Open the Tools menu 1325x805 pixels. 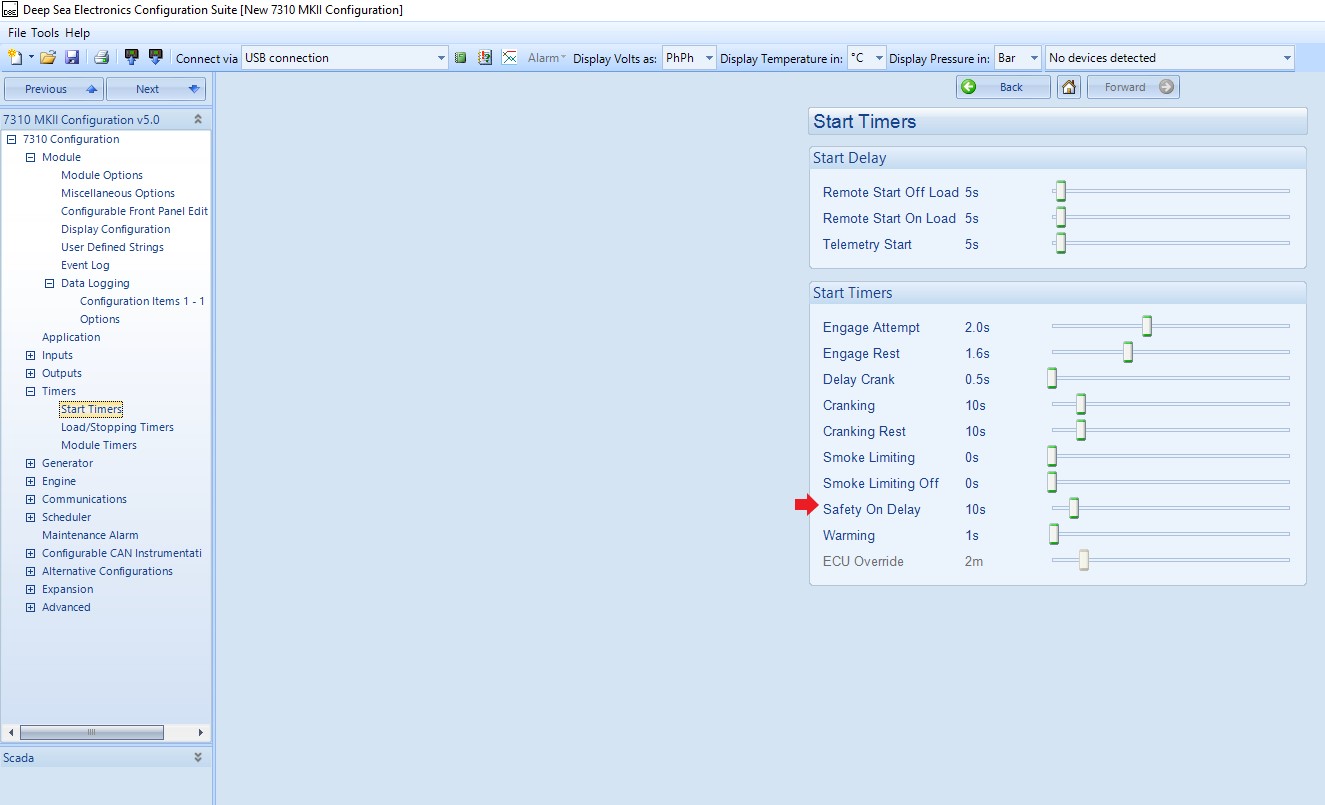(45, 33)
